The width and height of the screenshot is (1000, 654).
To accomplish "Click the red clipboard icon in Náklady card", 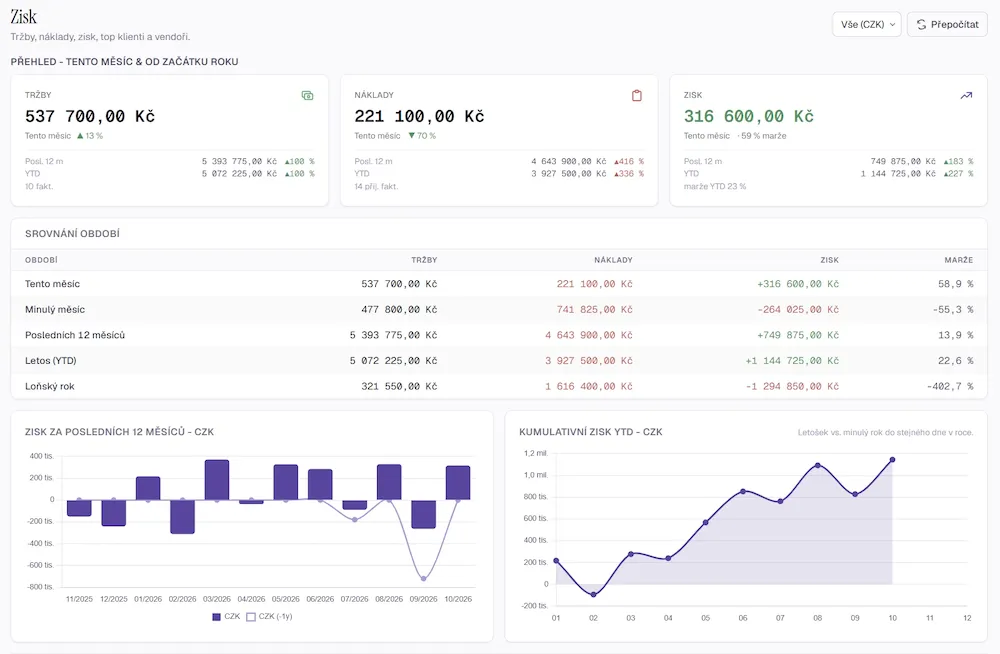I will click(x=636, y=96).
